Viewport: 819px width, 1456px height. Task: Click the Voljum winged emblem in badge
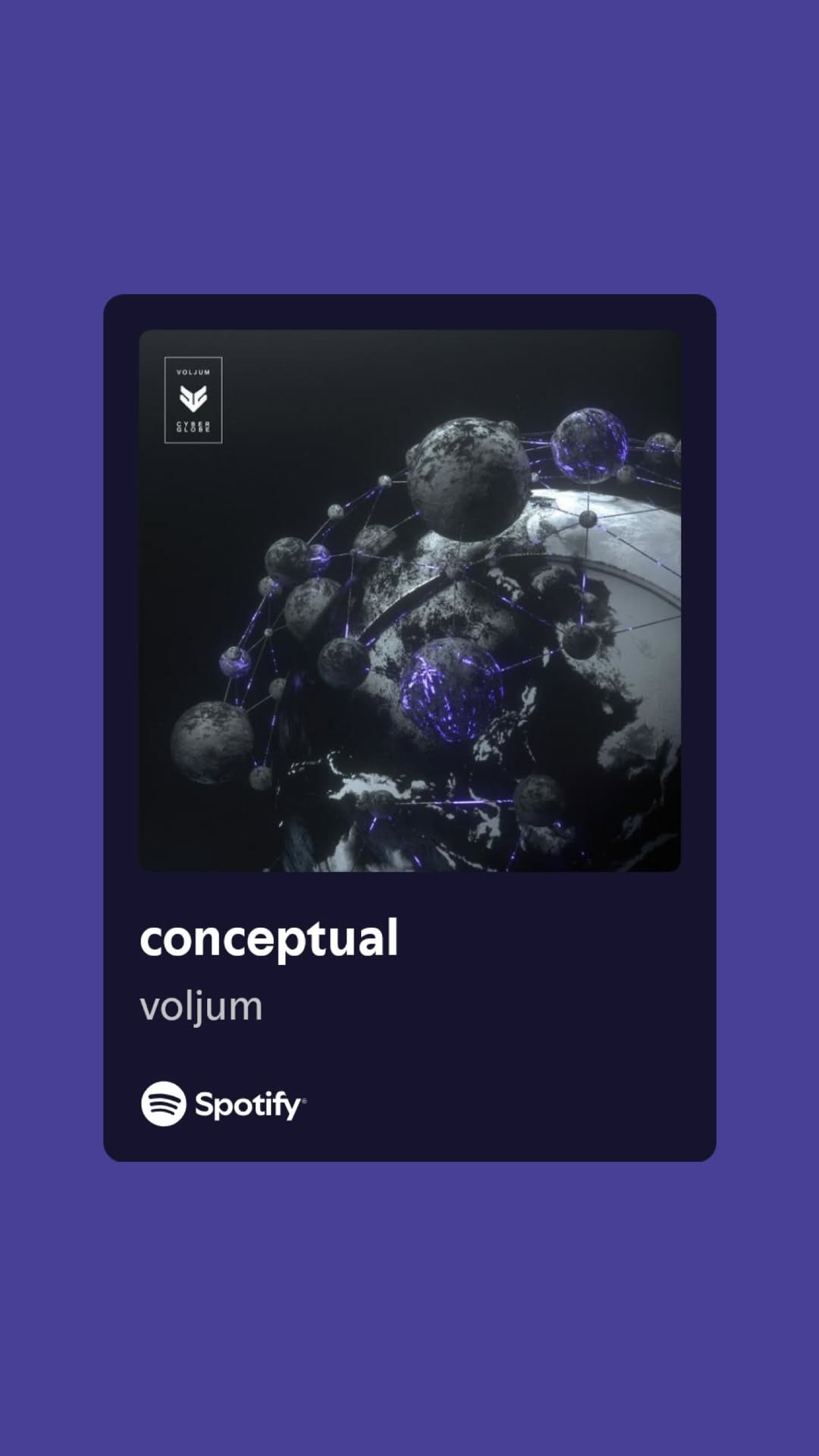click(193, 398)
